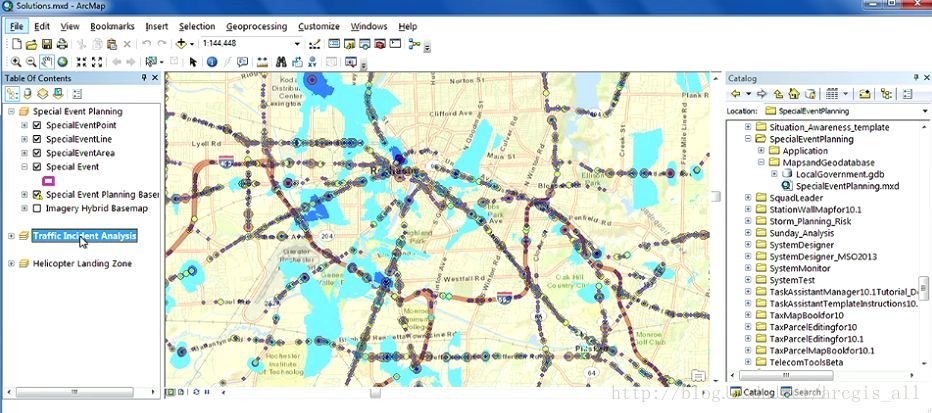The image size is (932, 413).
Task: Click the Full Extent globe icon
Action: click(62, 62)
